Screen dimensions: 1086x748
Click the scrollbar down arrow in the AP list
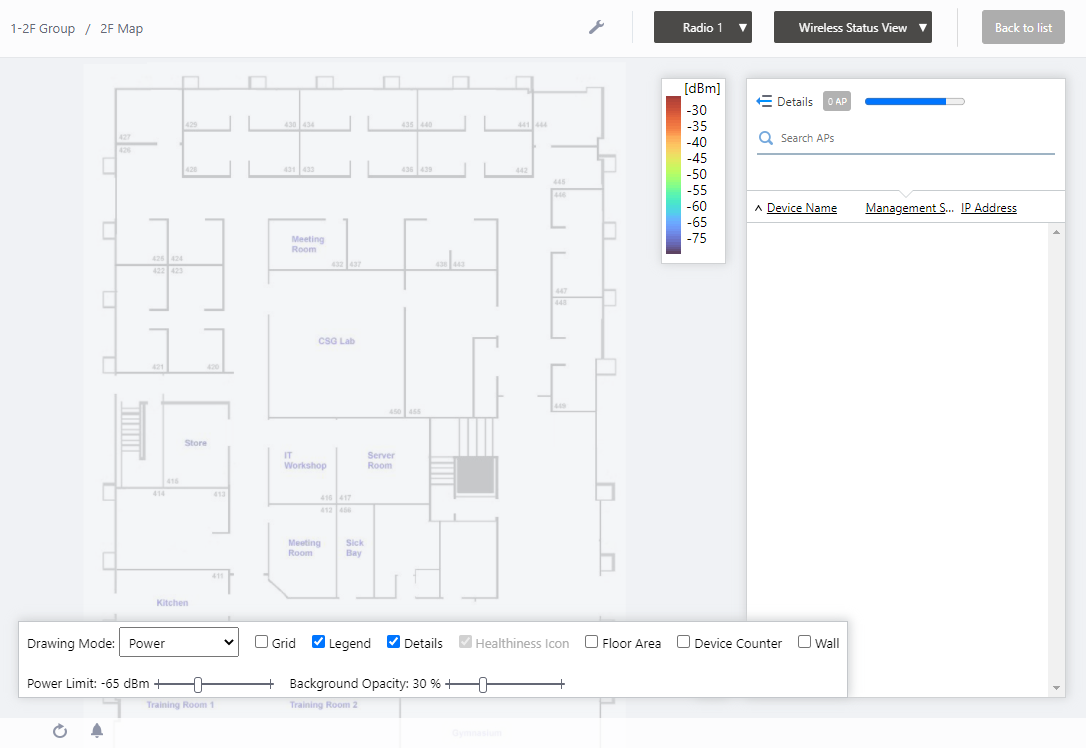pyautogui.click(x=1057, y=688)
